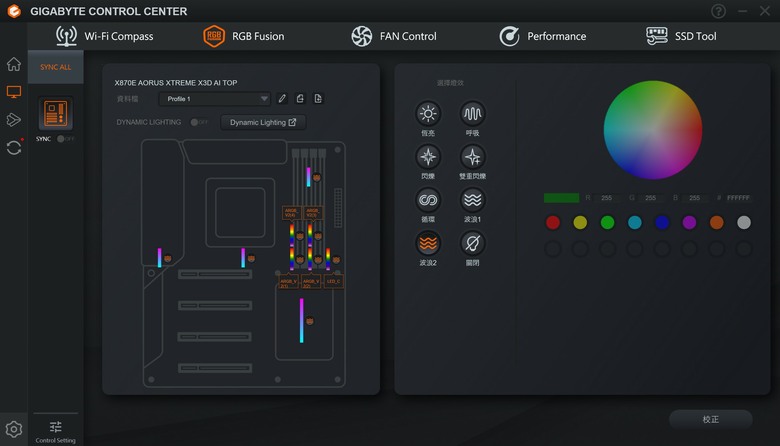This screenshot has width=780, height=446.
Task: Pick the yellow preset color swatch
Action: pyautogui.click(x=580, y=222)
